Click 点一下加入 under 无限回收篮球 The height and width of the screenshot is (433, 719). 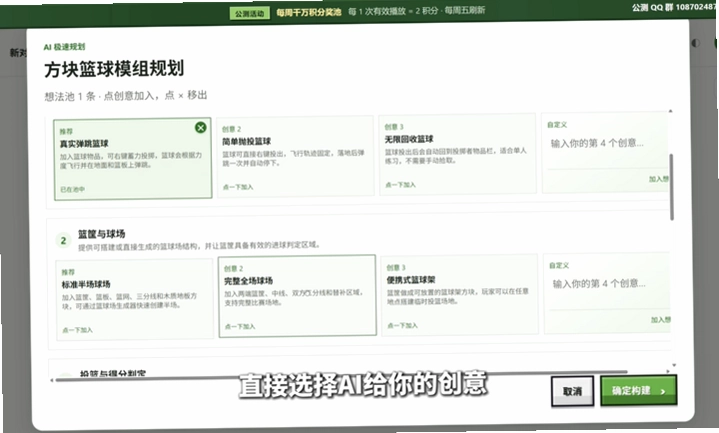click(400, 185)
